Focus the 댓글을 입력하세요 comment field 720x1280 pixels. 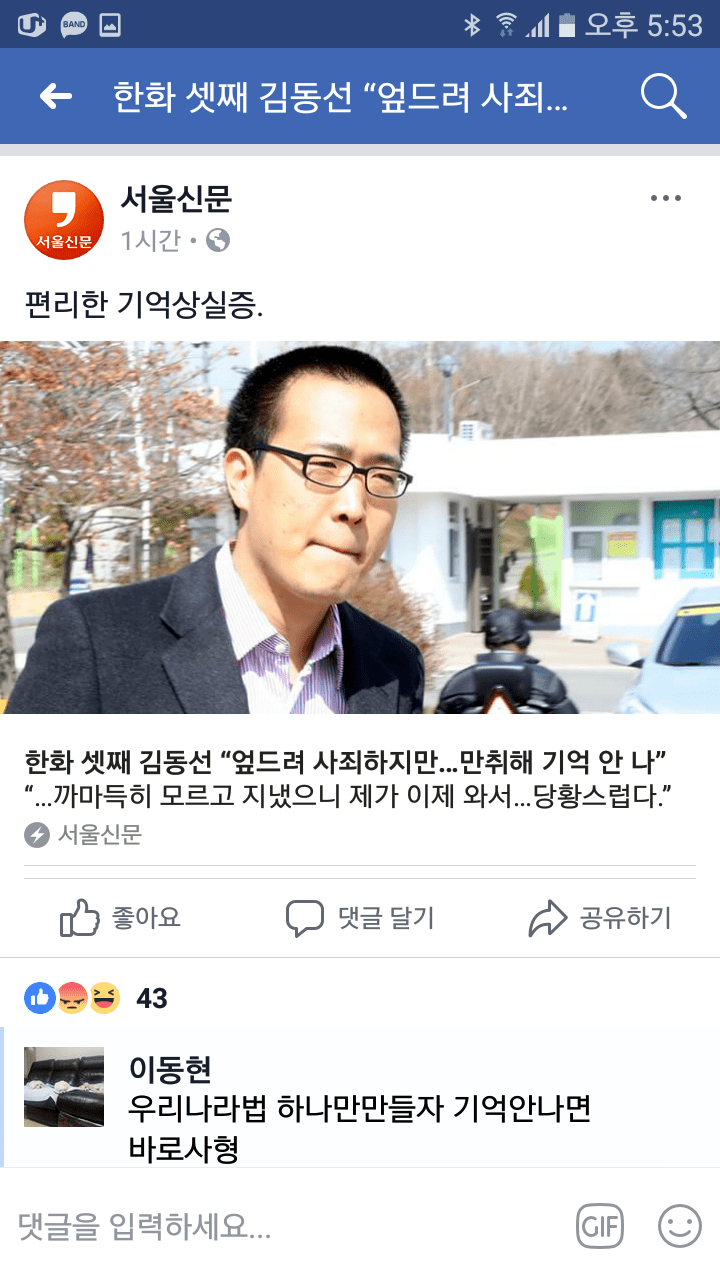click(x=290, y=1226)
